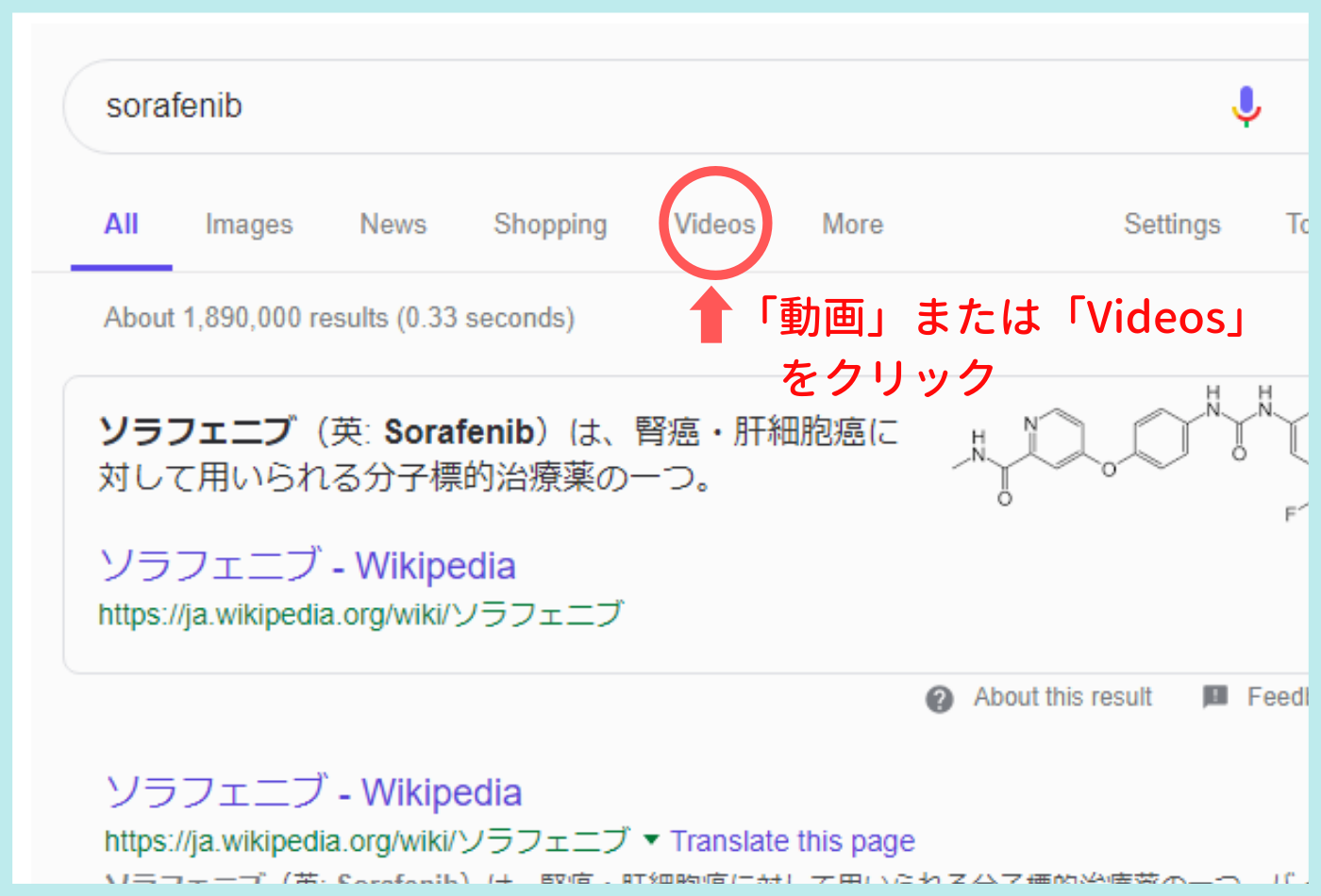The width and height of the screenshot is (1321, 896).
Task: Click the Feedback text label
Action: (x=1277, y=698)
